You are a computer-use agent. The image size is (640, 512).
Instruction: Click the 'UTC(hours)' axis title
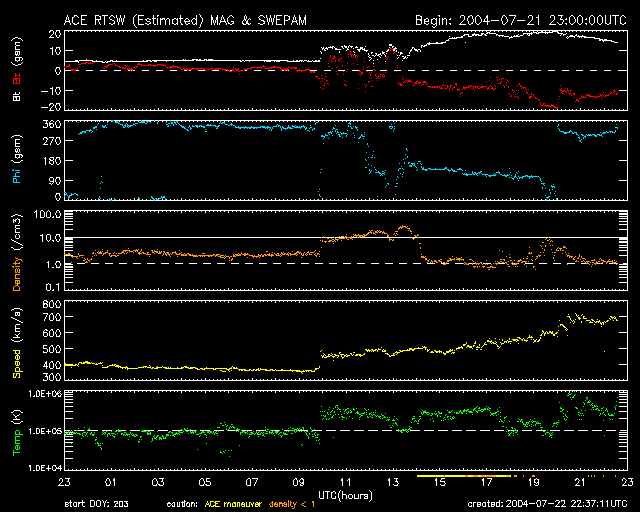coord(345,496)
